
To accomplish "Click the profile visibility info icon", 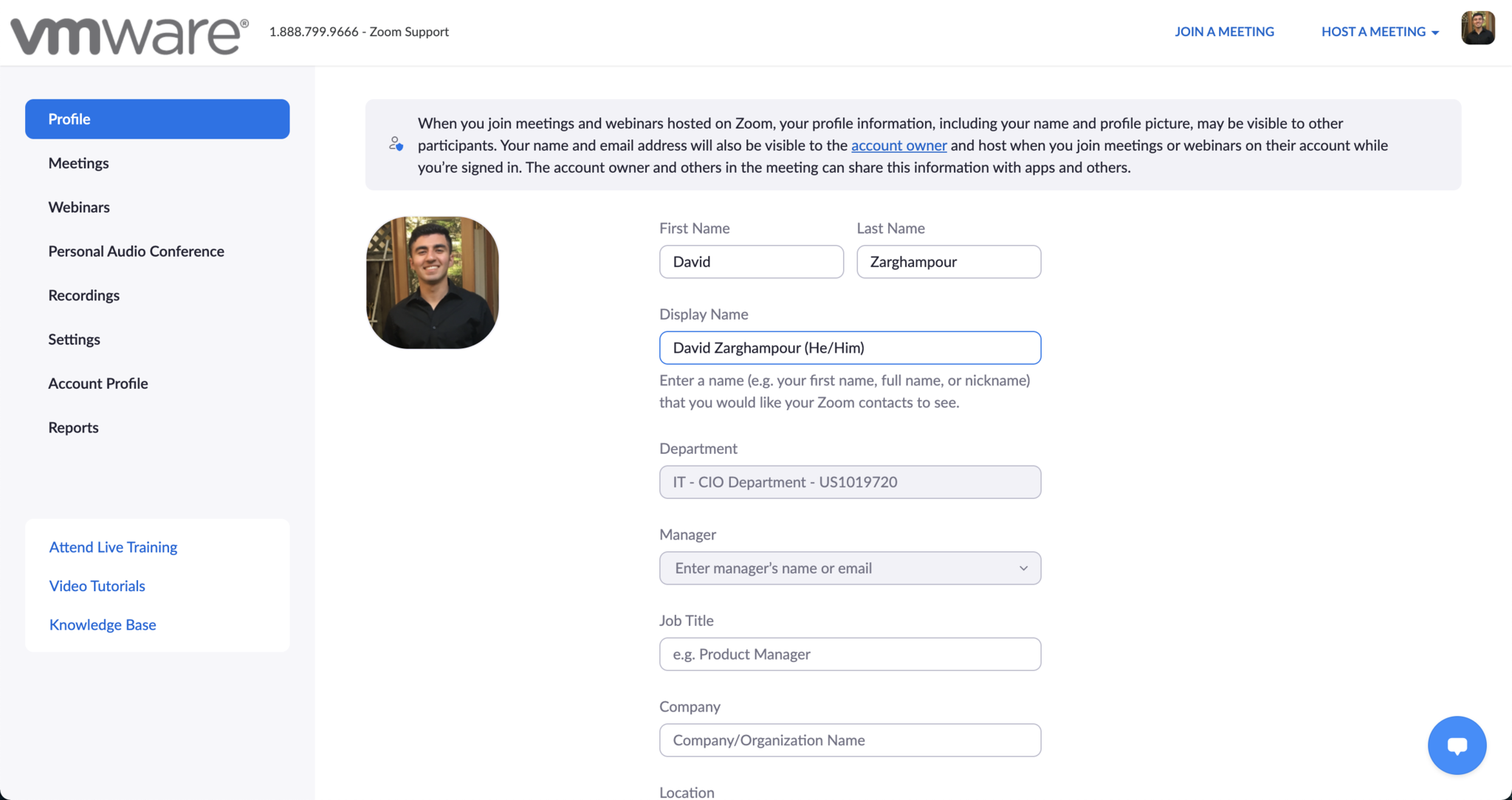I will (396, 144).
